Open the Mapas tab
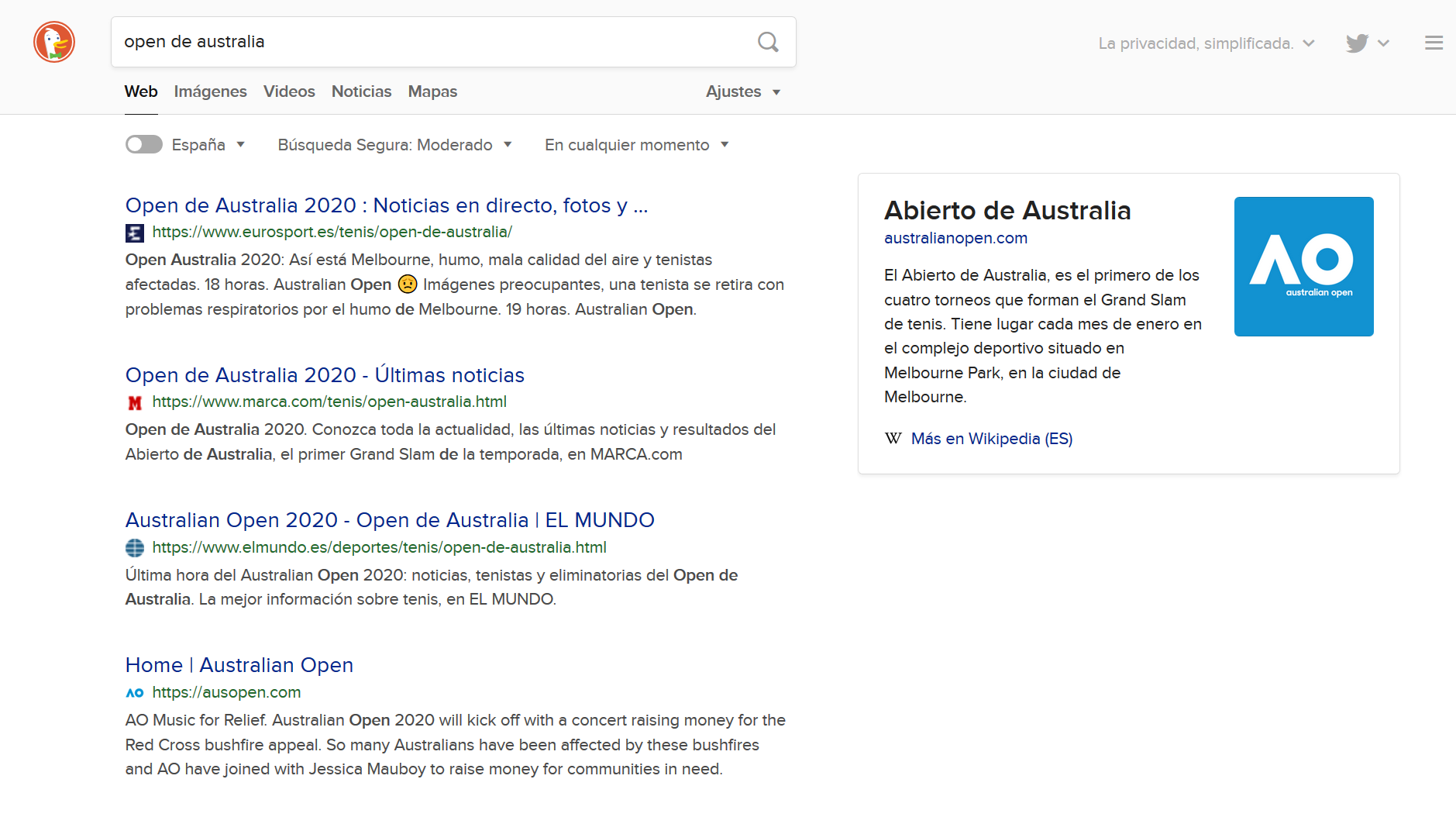Image resolution: width=1456 pixels, height=817 pixels. pos(432,91)
